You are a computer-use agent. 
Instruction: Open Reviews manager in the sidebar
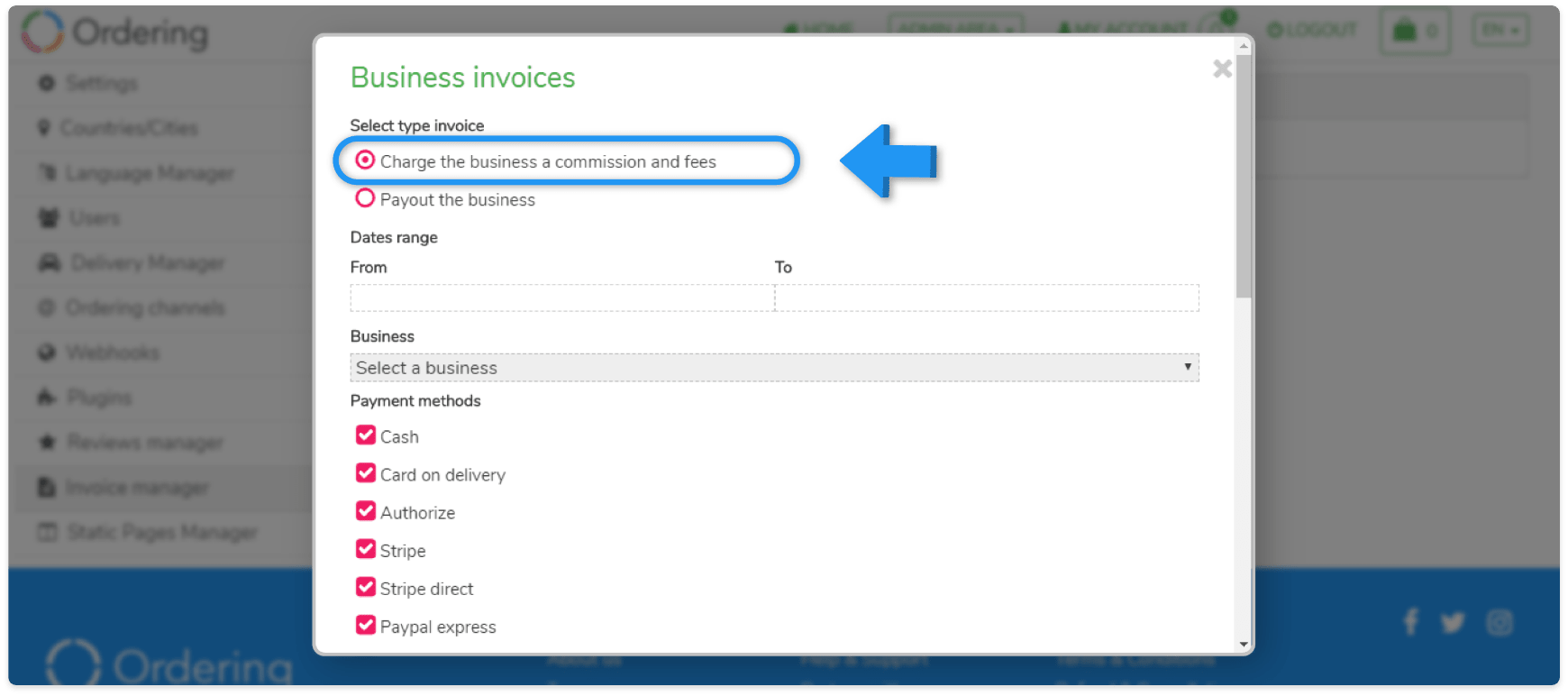pos(145,443)
